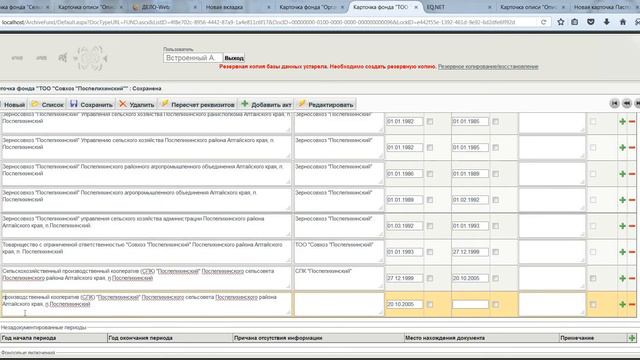Open the bookmarks list icon

[x=575, y=22]
